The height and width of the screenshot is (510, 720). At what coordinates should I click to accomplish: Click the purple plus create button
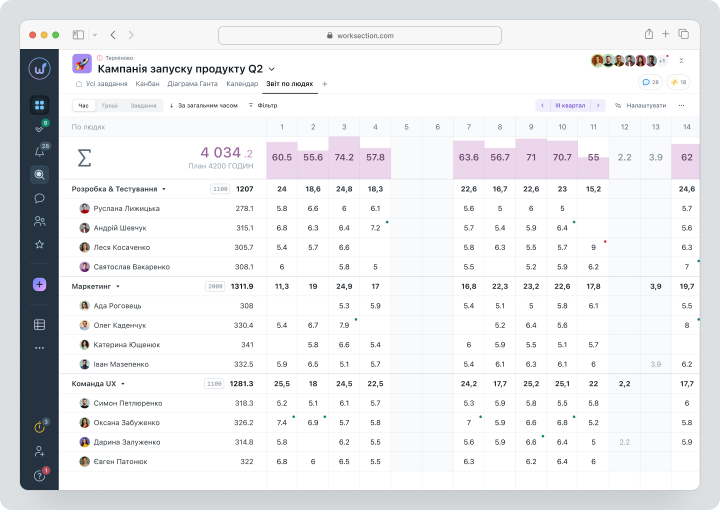(x=39, y=285)
